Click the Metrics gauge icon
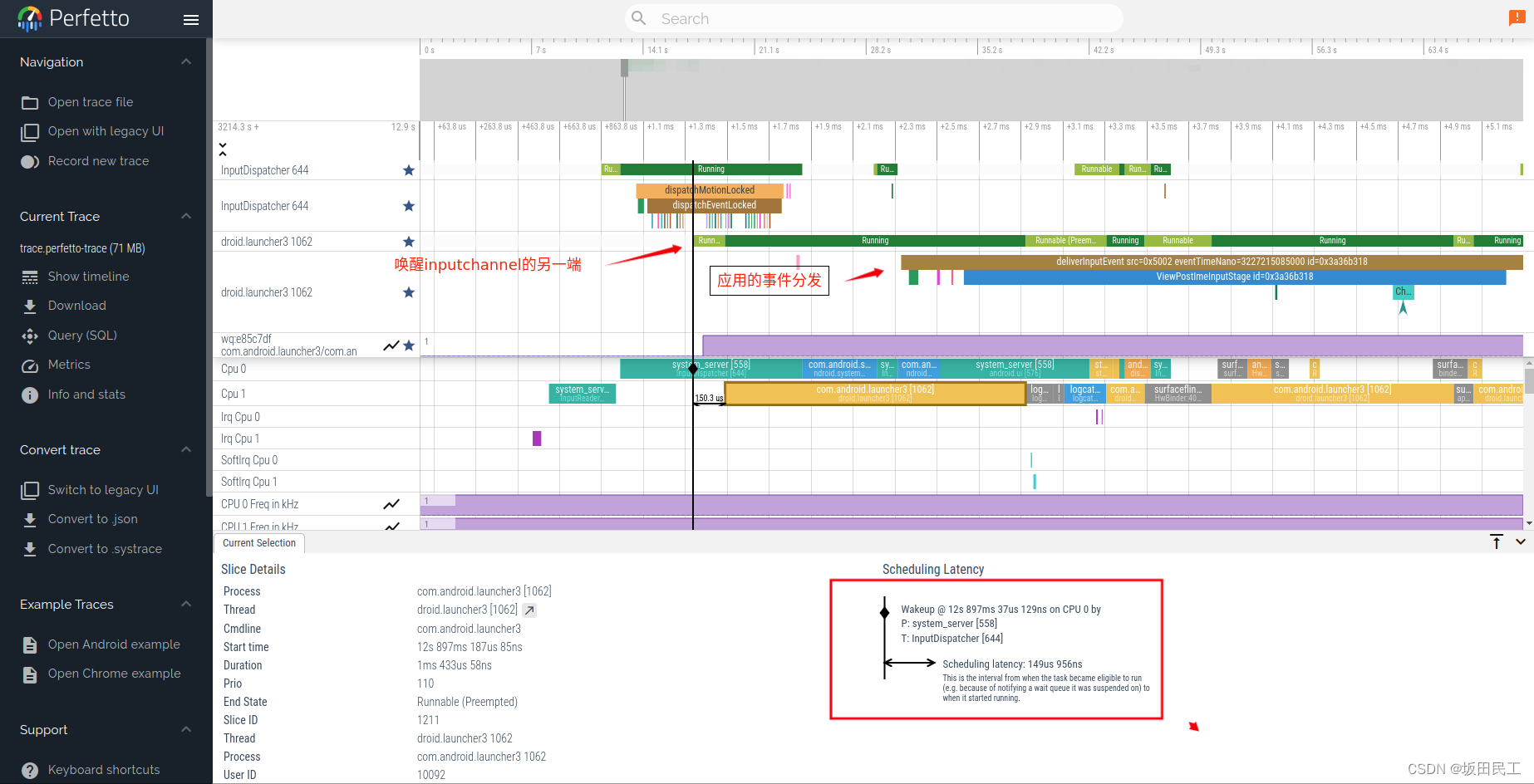 (x=30, y=365)
